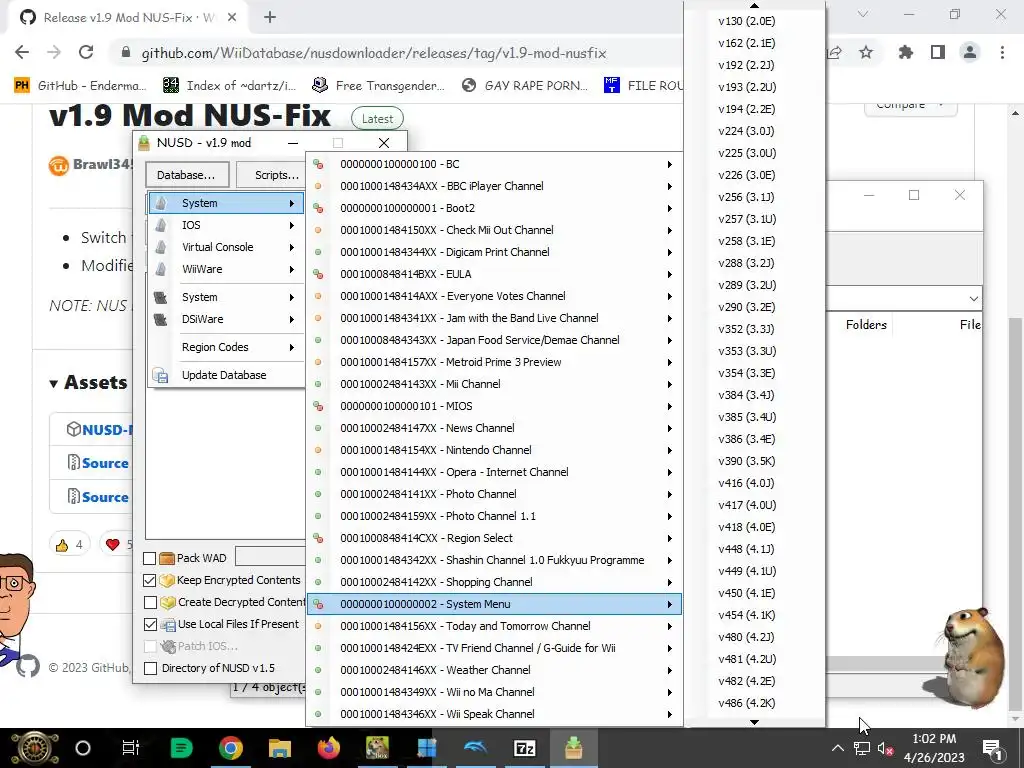Expand Boot2 title submenu
This screenshot has width=1024, height=768.
coord(494,208)
